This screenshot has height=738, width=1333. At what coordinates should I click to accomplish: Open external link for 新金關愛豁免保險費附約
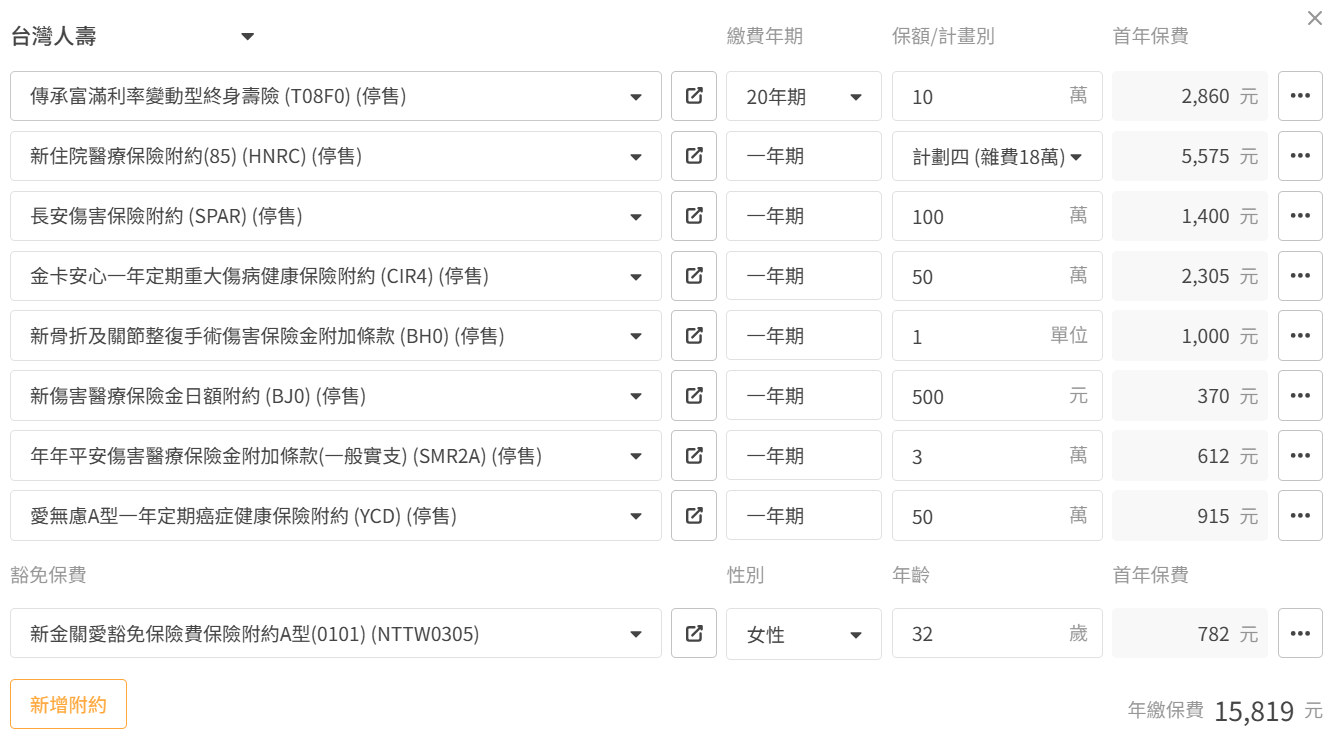pos(694,634)
